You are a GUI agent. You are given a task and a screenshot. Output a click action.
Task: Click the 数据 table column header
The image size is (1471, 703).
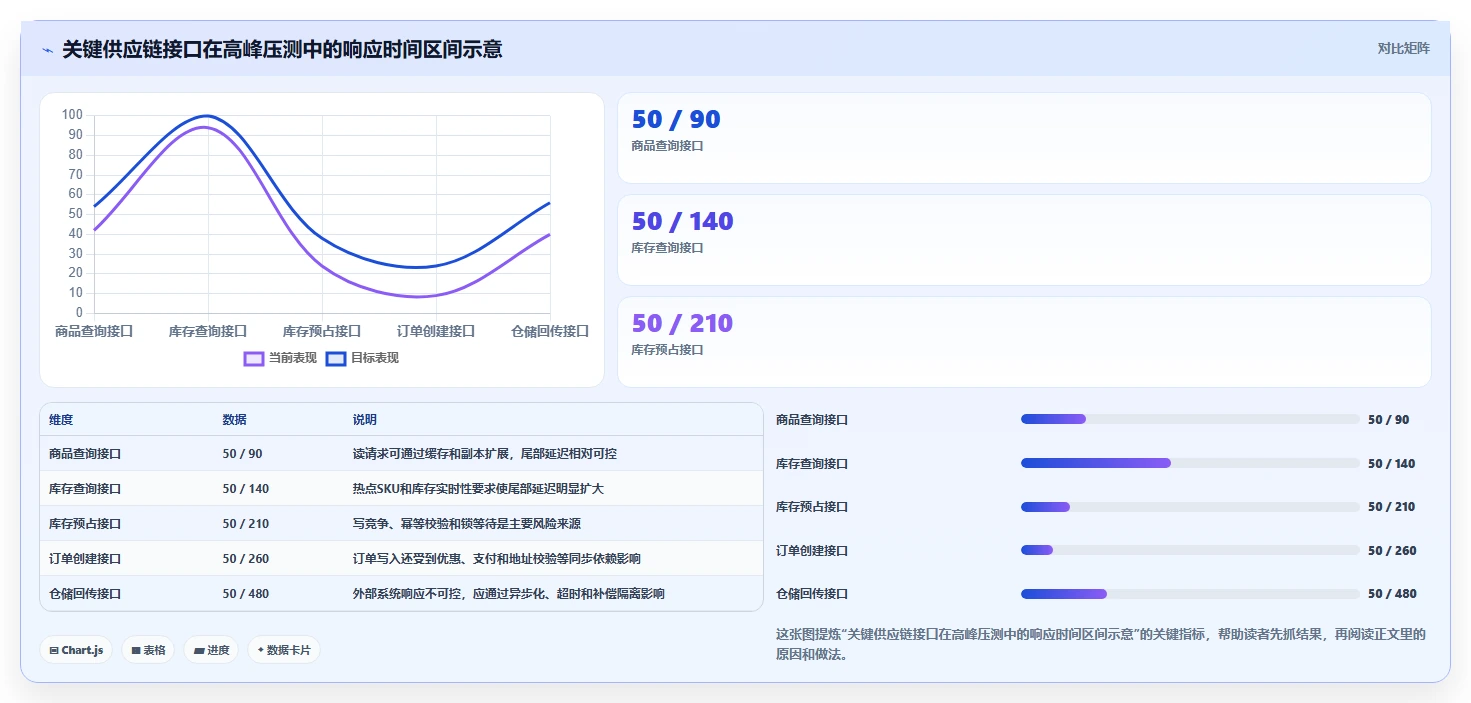[x=235, y=420]
